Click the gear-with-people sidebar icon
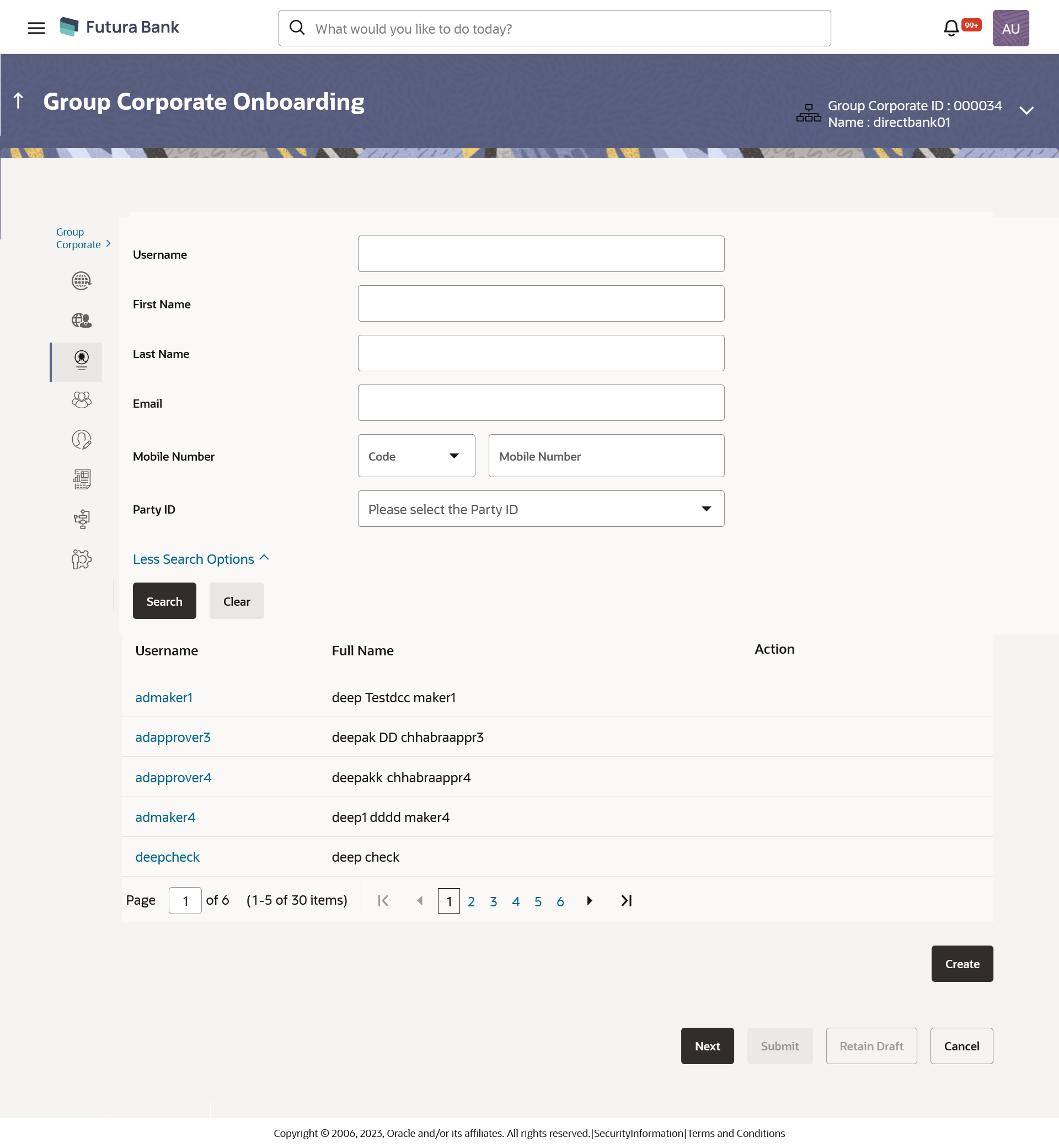Viewport: 1059px width, 1148px height. coord(82,559)
